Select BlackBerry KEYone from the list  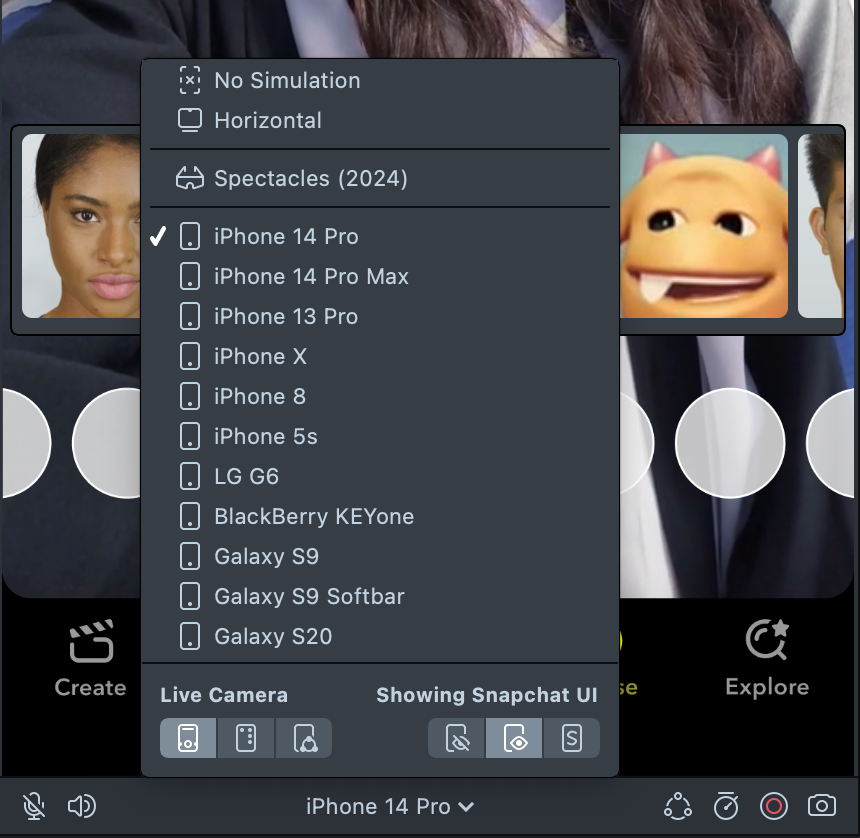pyautogui.click(x=313, y=516)
